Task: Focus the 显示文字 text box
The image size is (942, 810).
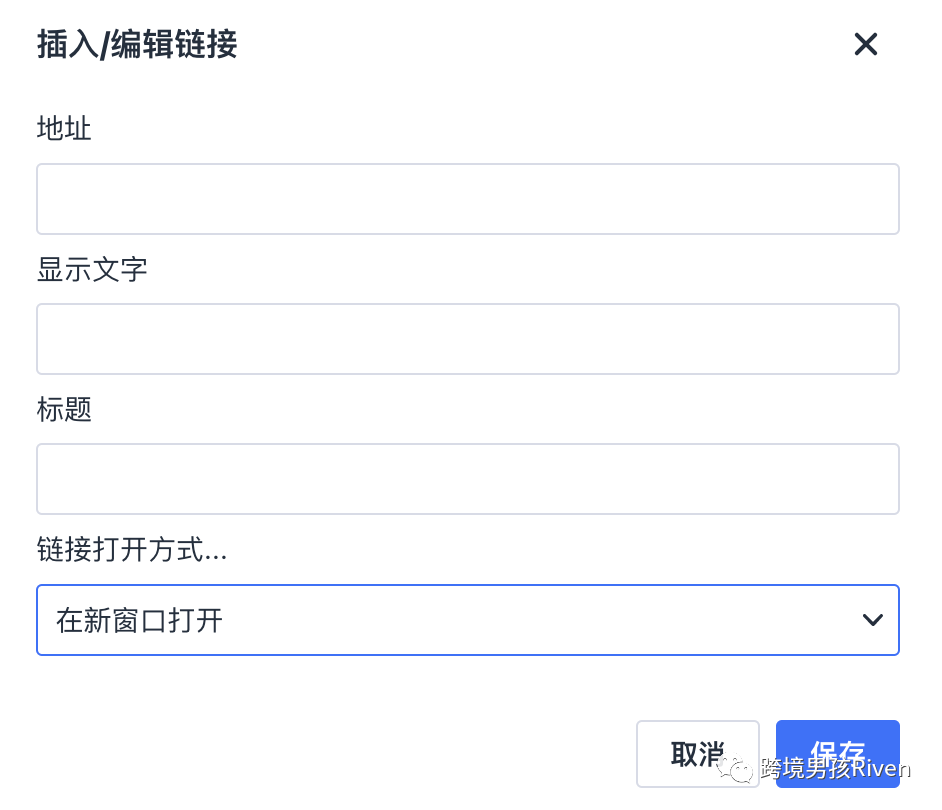Action: point(467,339)
